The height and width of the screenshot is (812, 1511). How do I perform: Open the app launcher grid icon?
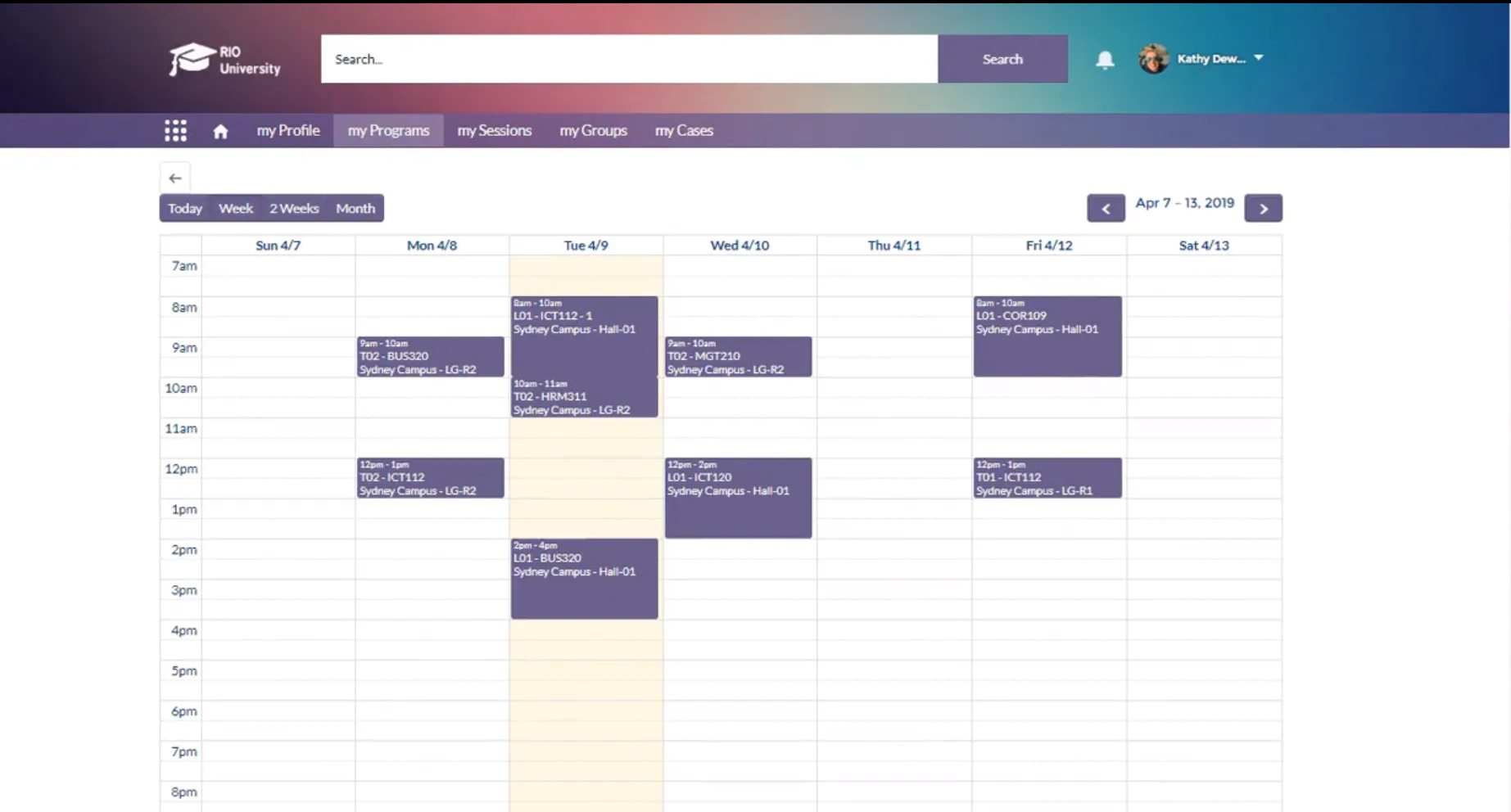click(175, 131)
